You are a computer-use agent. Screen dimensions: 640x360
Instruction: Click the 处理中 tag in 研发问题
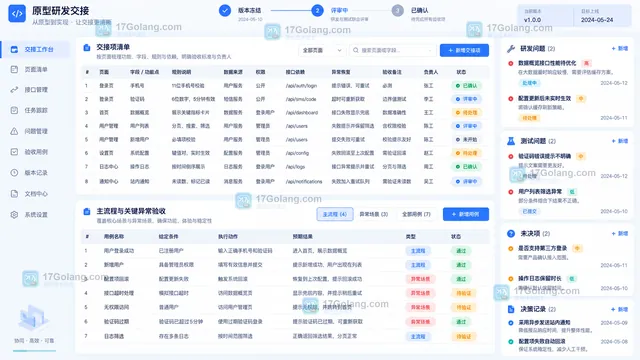[529, 83]
